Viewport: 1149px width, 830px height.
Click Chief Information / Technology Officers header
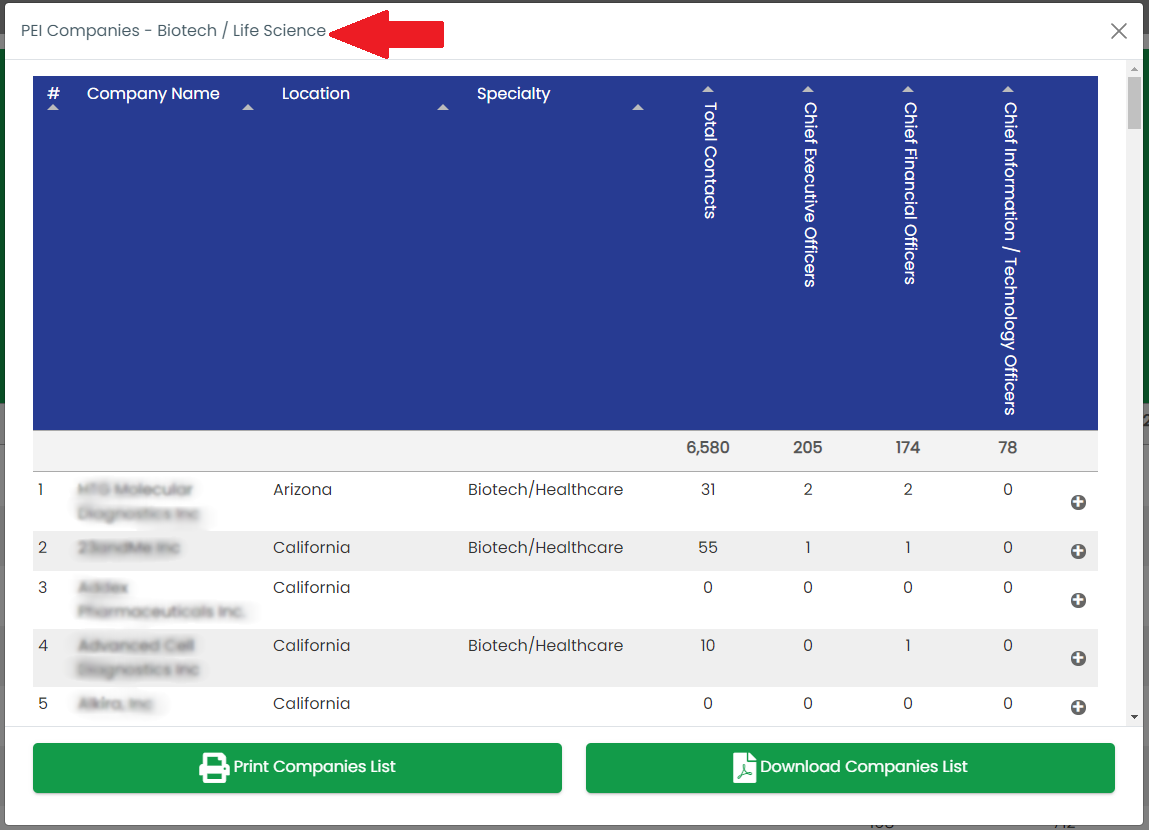click(x=1010, y=259)
